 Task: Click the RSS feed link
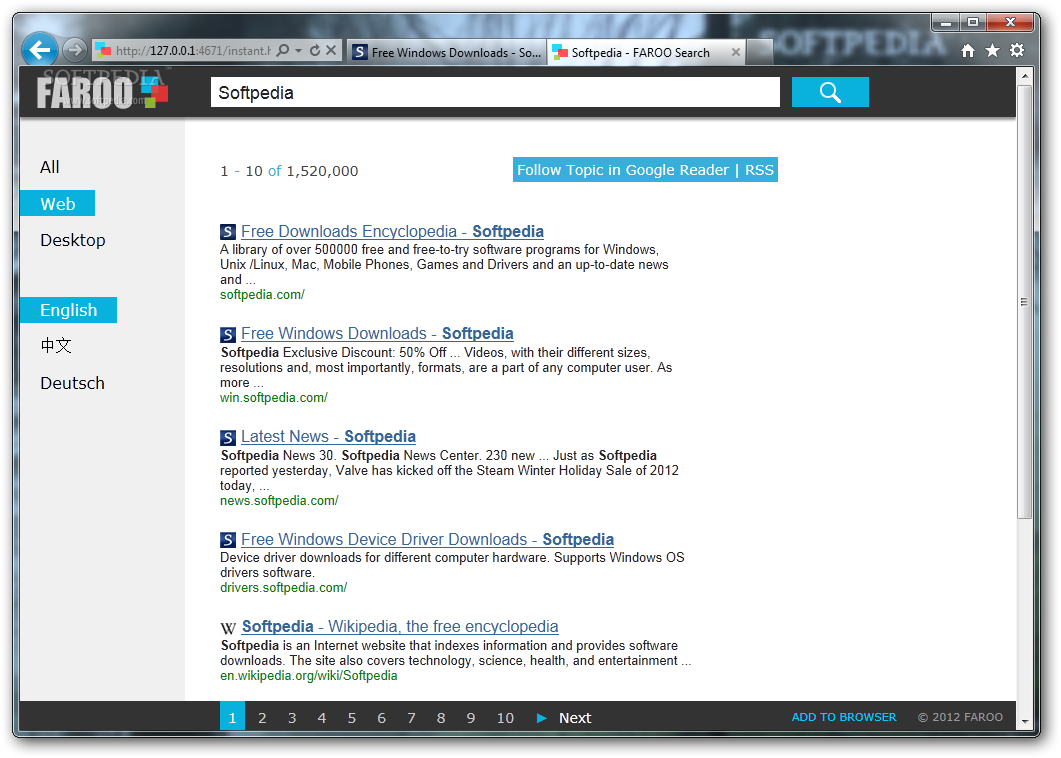pos(759,170)
